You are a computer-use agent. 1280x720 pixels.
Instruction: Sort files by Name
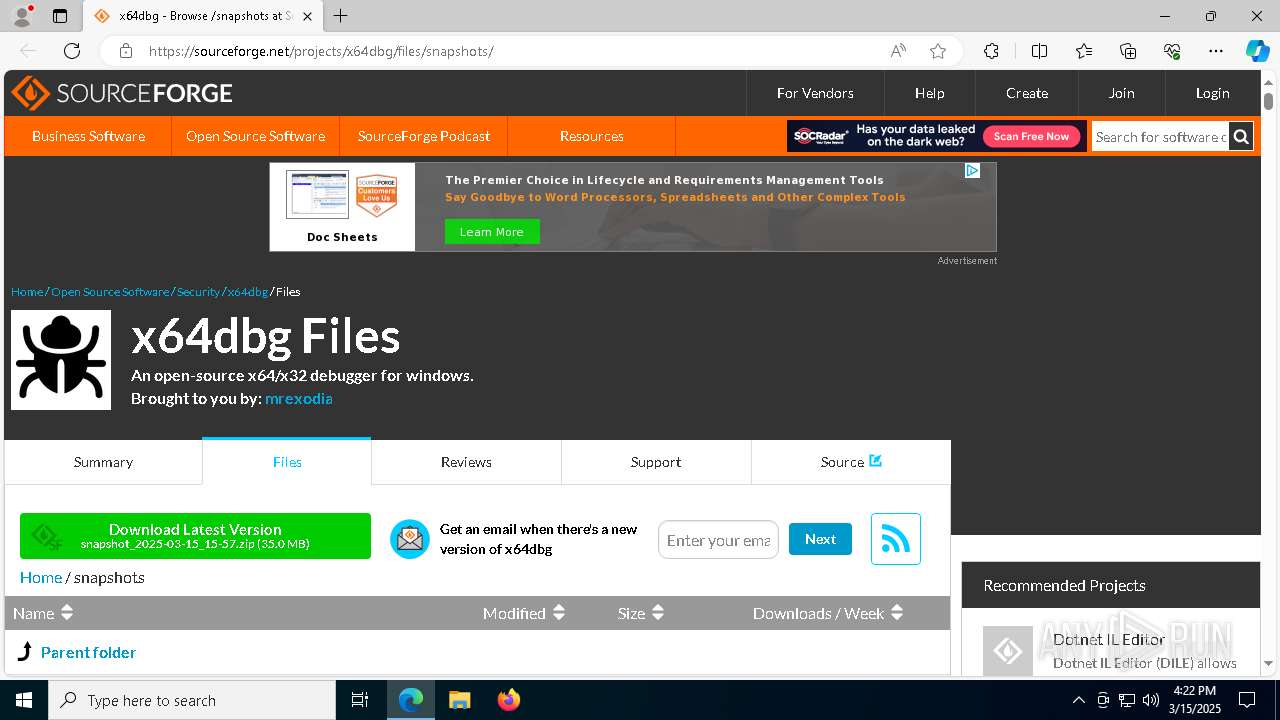click(43, 613)
